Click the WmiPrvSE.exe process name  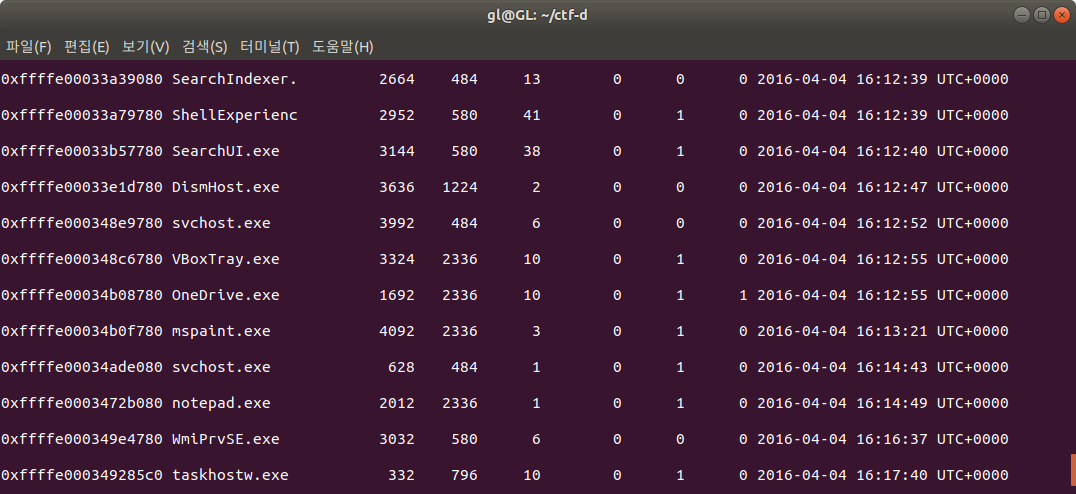[x=226, y=439]
